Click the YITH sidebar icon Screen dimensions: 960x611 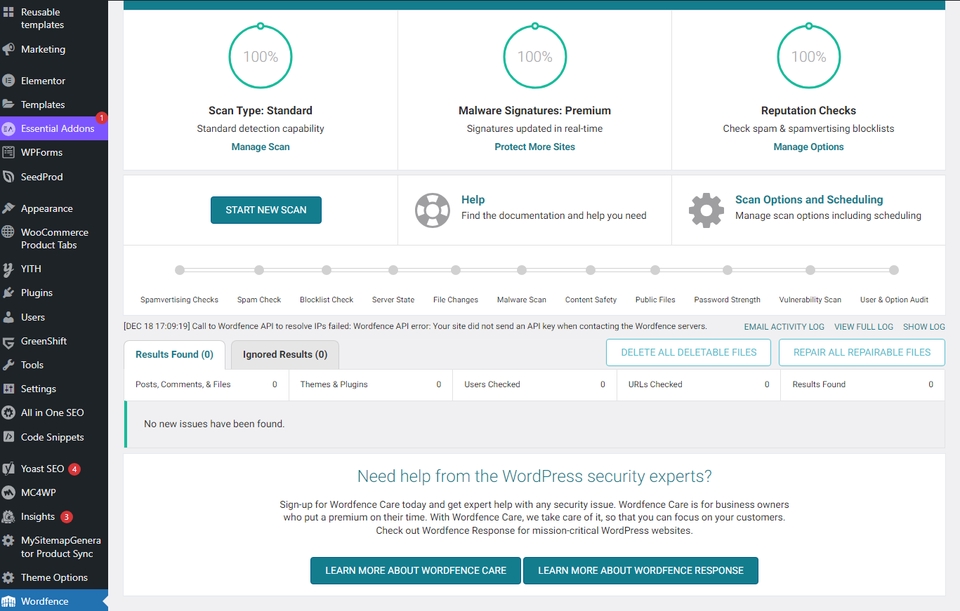[x=8, y=269]
